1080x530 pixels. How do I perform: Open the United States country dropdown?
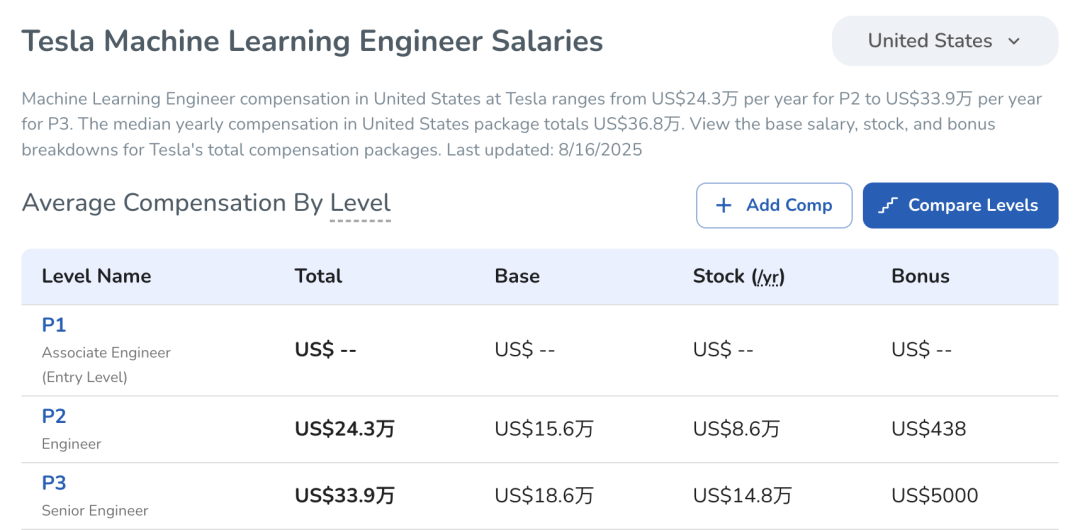coord(944,41)
